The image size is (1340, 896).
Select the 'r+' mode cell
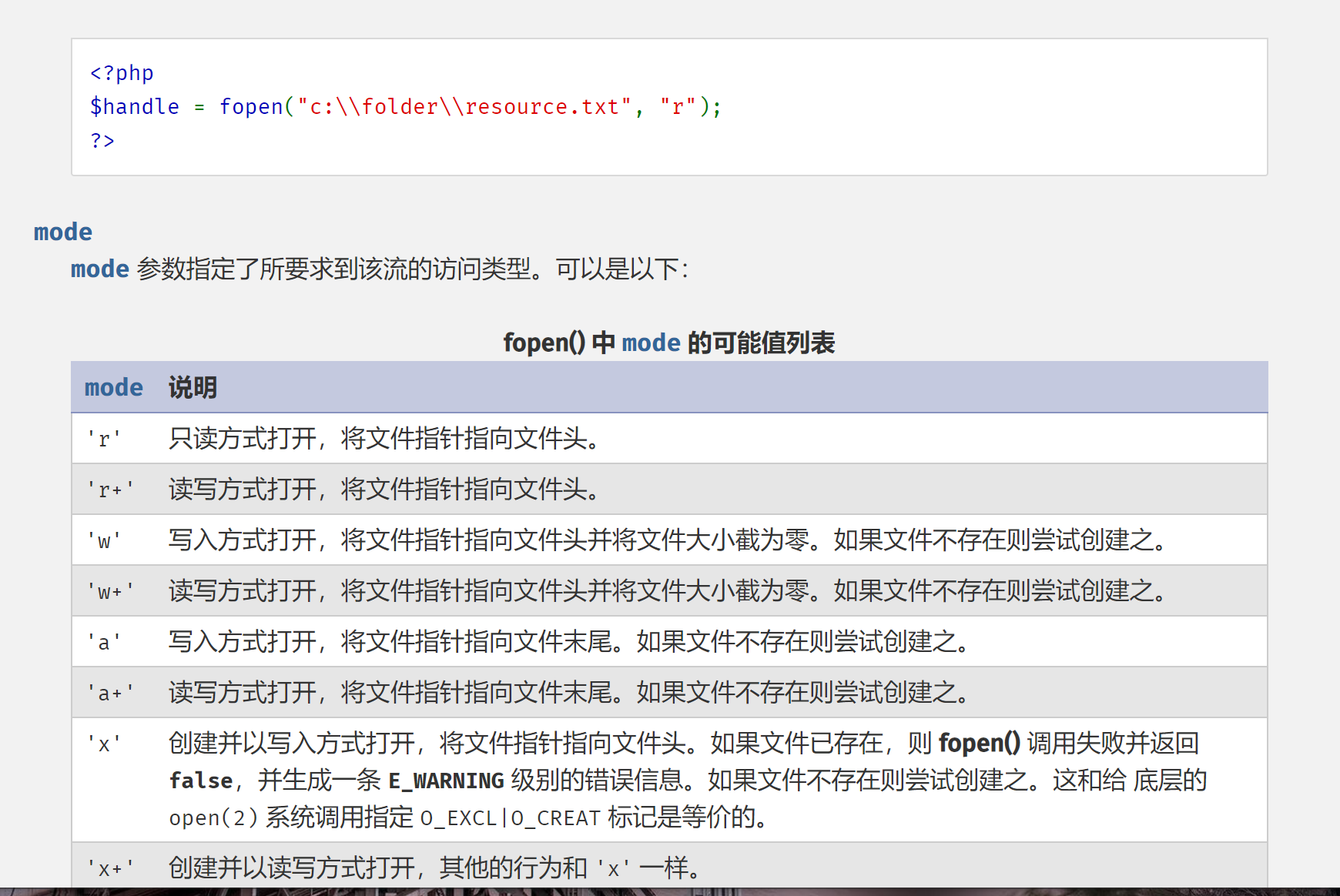pyautogui.click(x=111, y=490)
